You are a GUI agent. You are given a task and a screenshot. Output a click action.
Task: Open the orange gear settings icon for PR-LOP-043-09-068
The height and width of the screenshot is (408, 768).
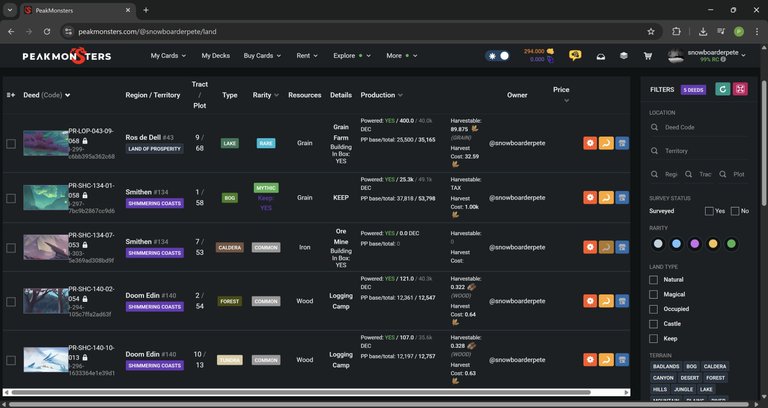(x=590, y=143)
